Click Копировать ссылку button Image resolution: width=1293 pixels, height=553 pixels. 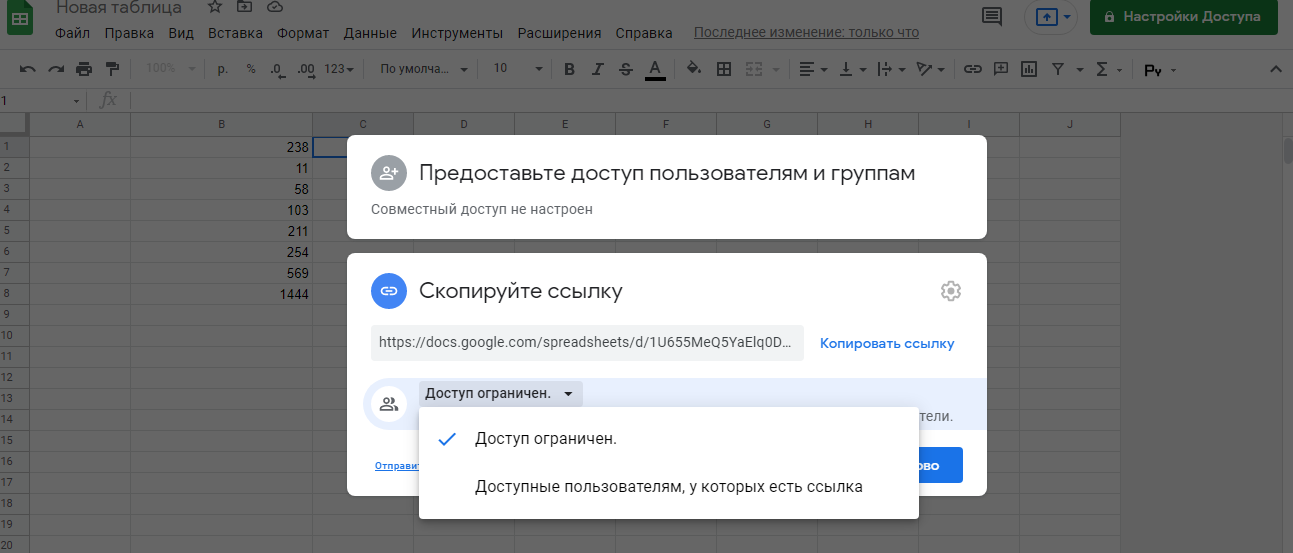click(887, 343)
